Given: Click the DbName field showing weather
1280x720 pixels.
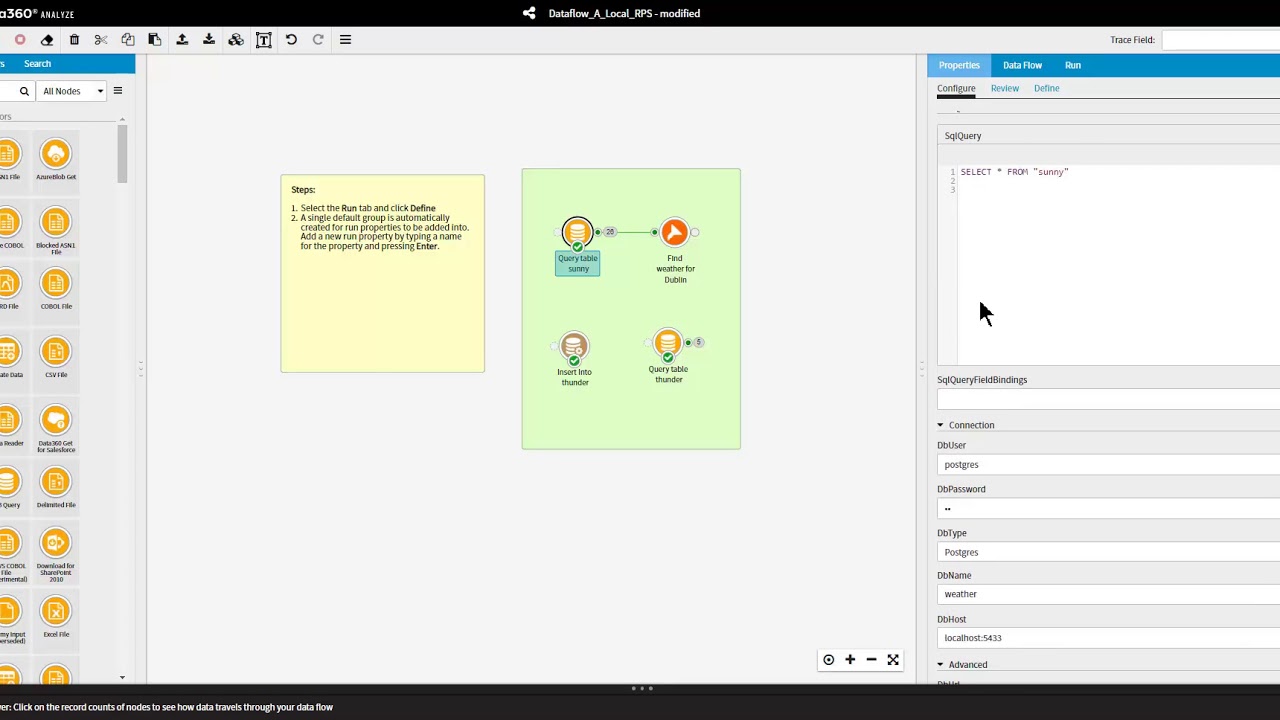Looking at the screenshot, I should 1108,594.
